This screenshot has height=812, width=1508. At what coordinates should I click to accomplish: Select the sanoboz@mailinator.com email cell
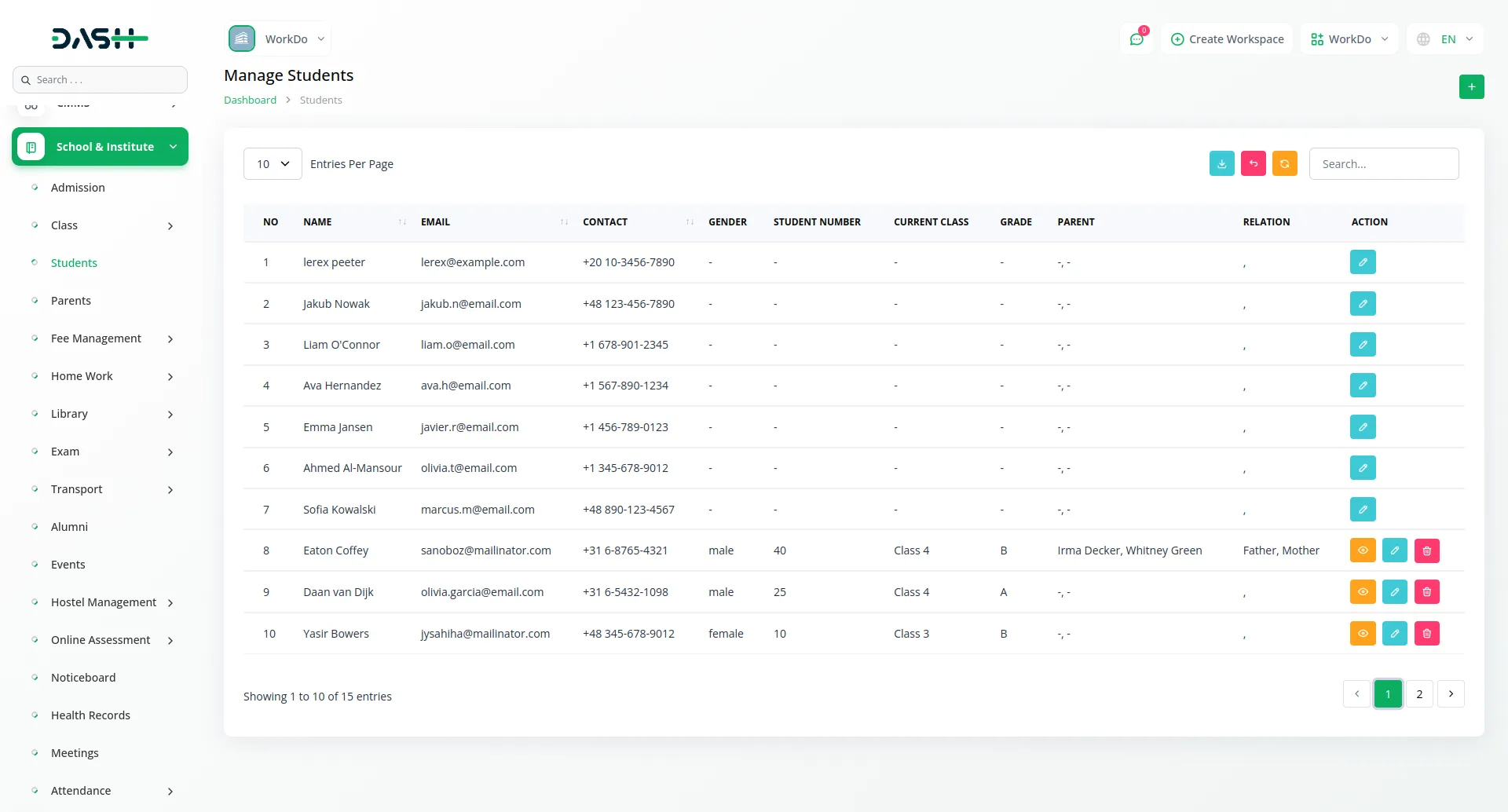coord(486,550)
